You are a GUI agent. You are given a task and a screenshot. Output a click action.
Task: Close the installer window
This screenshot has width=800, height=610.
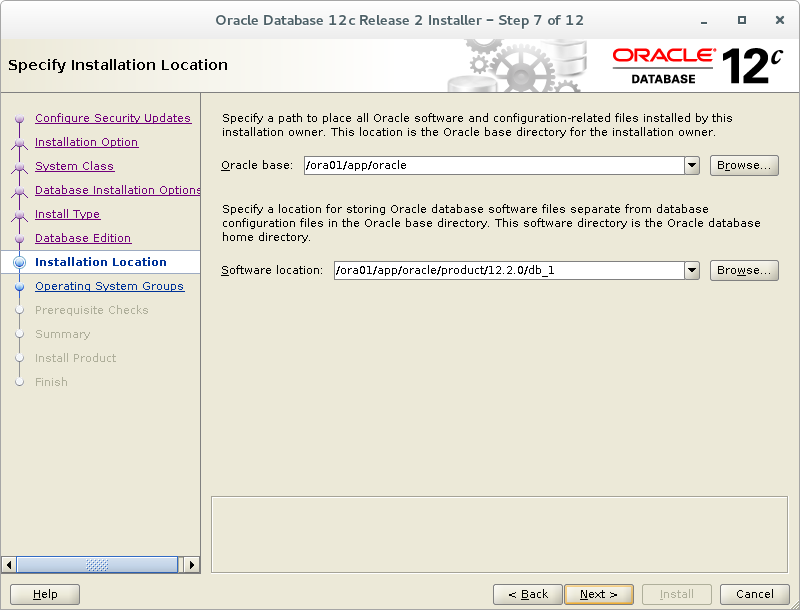(x=780, y=20)
